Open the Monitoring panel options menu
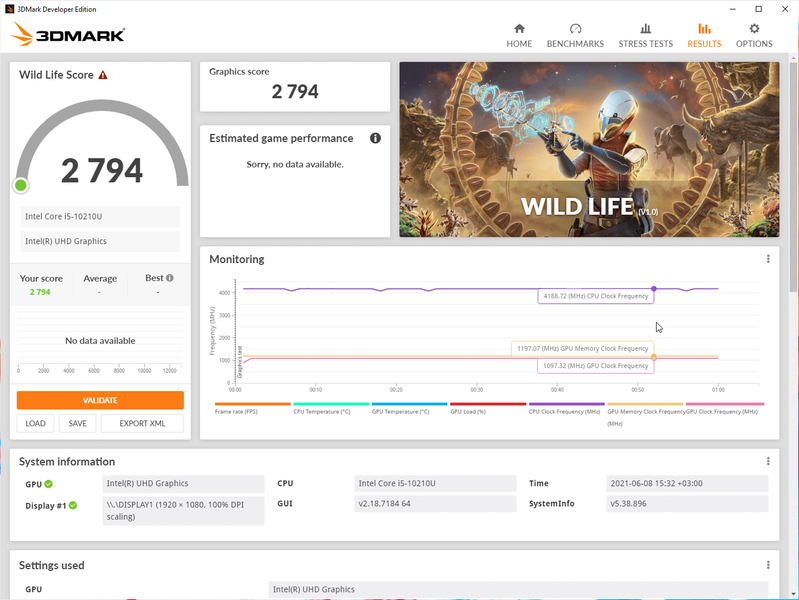This screenshot has width=799, height=600. coord(768,259)
